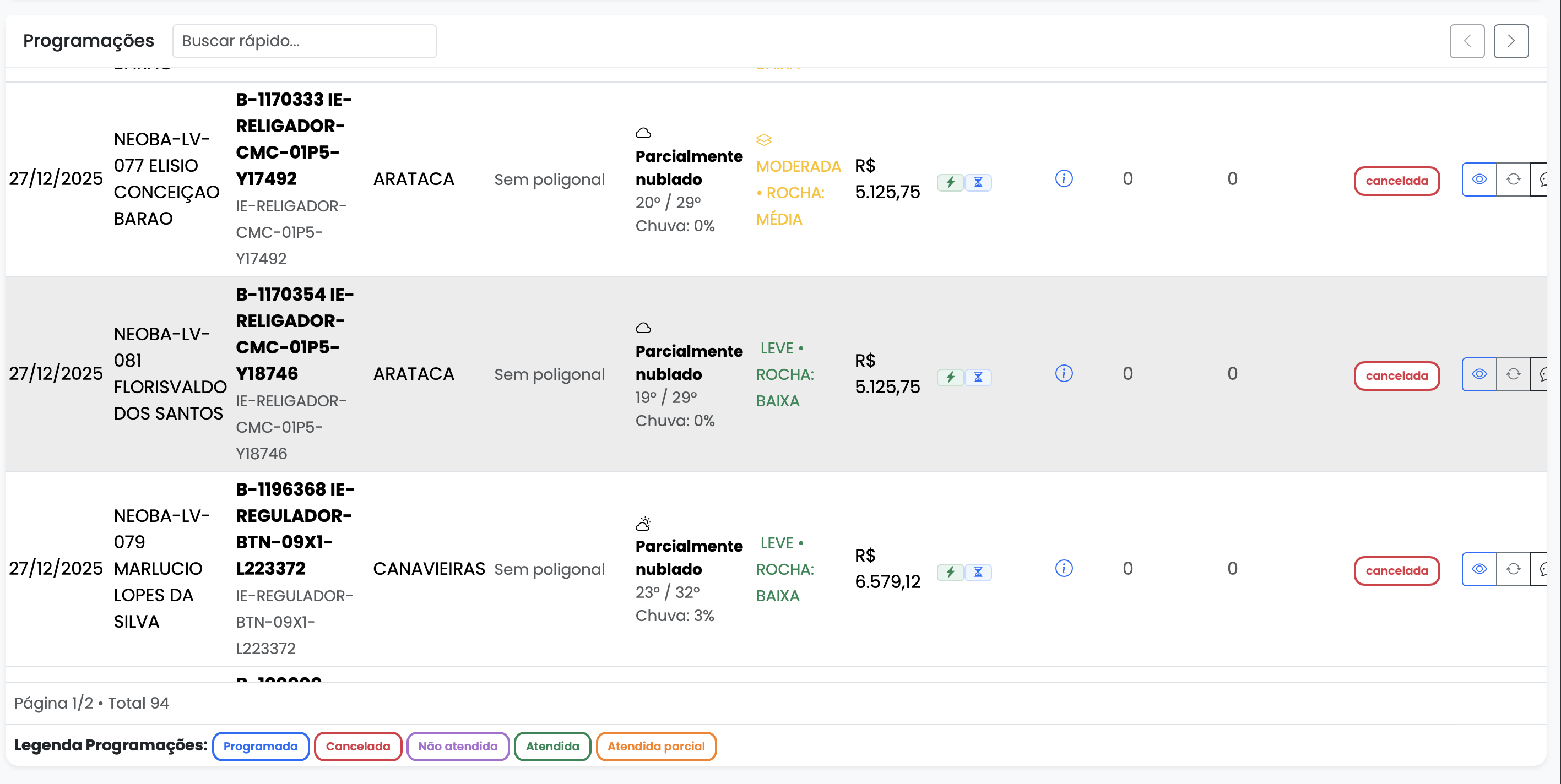This screenshot has width=1561, height=784.
Task: Click refresh icon for B-1170333 row
Action: coord(1513,179)
